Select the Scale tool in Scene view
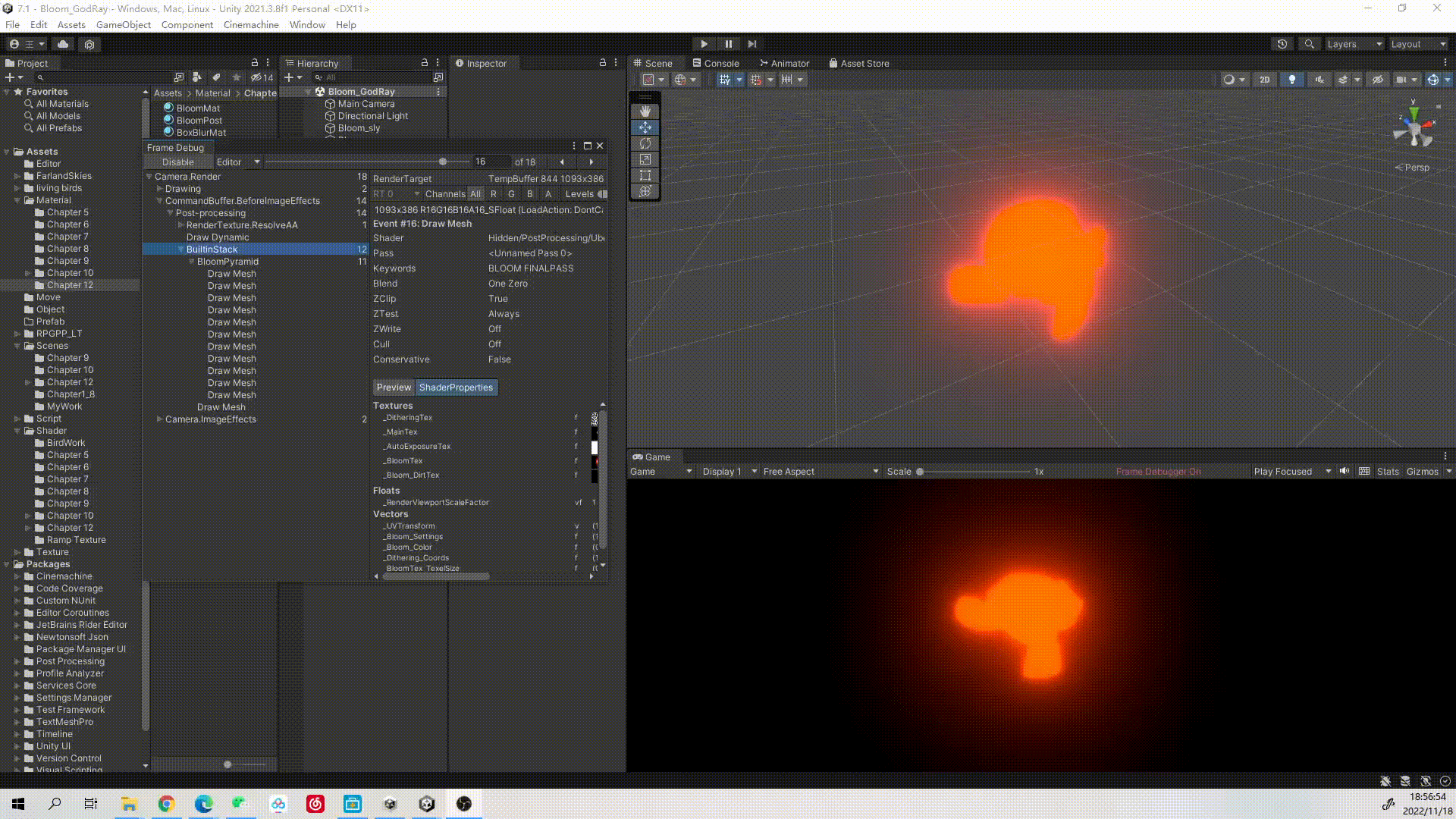Image resolution: width=1456 pixels, height=819 pixels. (645, 159)
